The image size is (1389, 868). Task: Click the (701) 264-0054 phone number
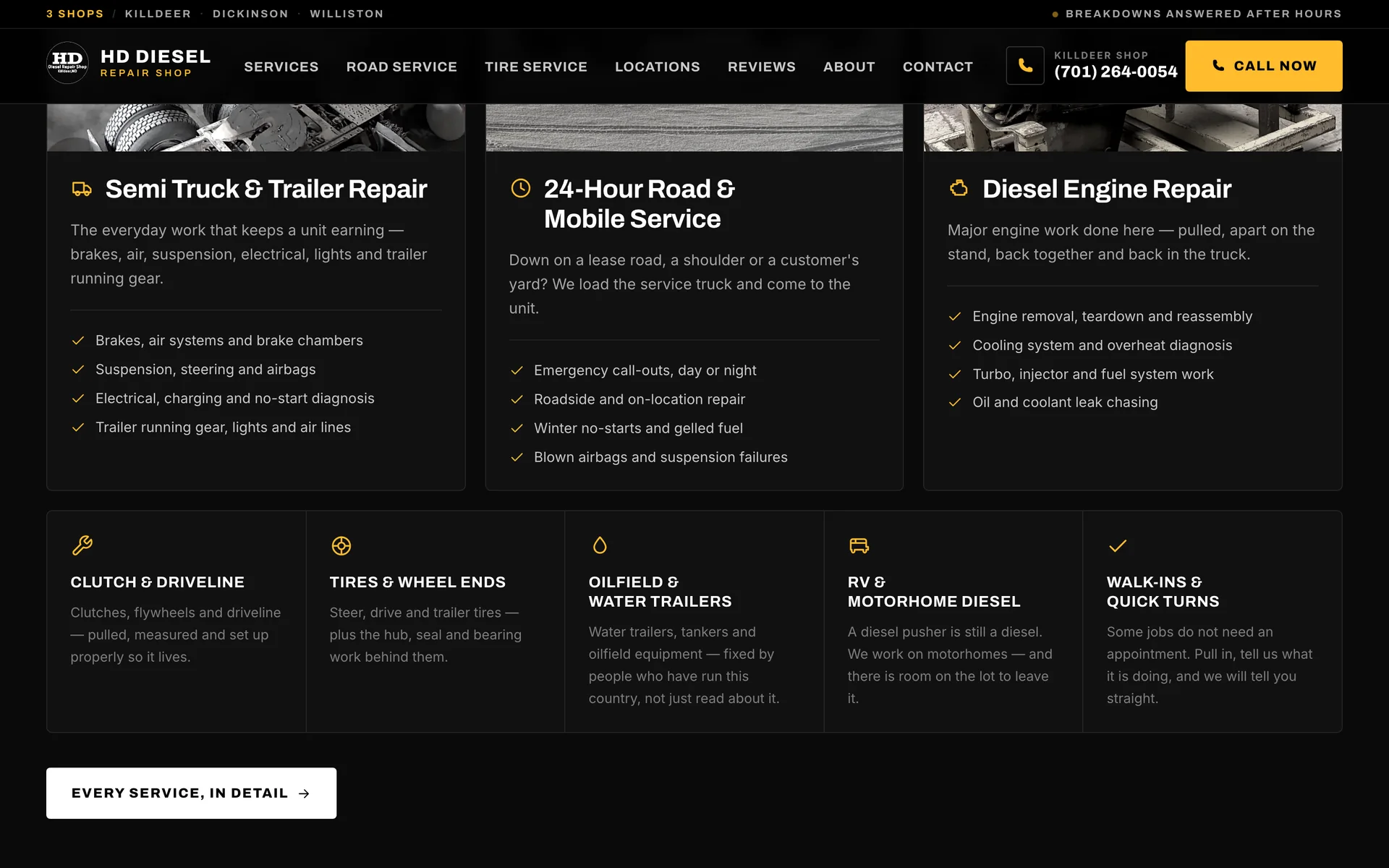coord(1116,72)
